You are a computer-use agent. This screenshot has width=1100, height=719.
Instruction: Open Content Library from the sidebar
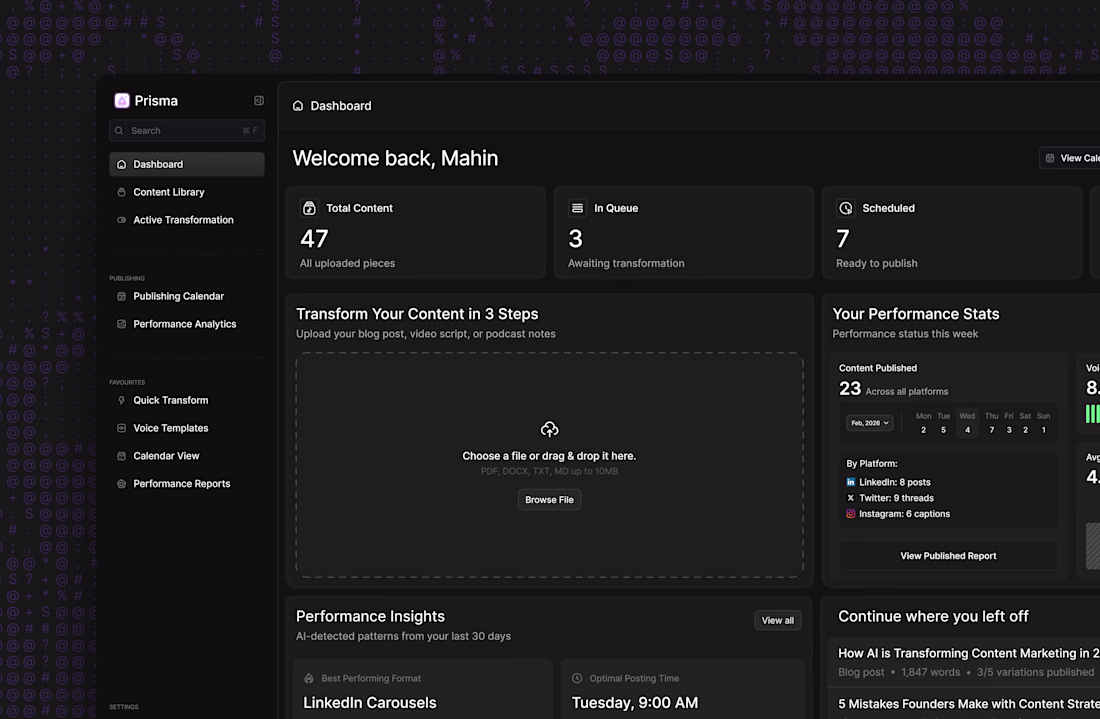tap(168, 192)
